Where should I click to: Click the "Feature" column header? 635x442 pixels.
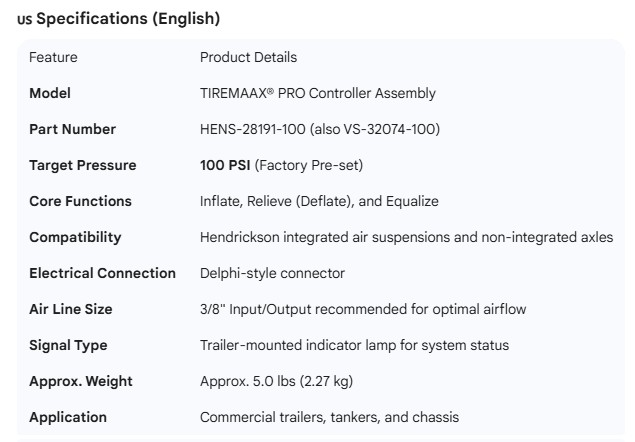pyautogui.click(x=53, y=57)
